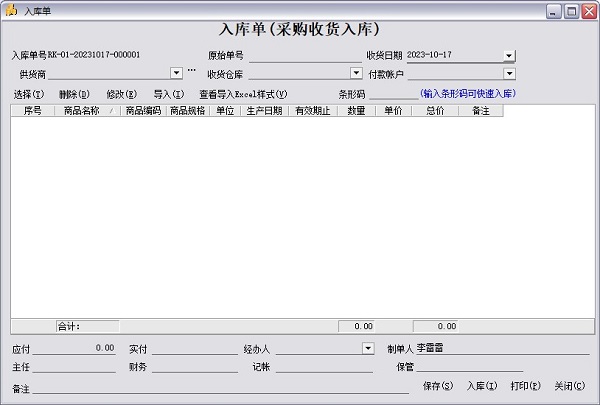Click 查看导入Excel样式(V)
The height and width of the screenshot is (405, 600).
243,94
